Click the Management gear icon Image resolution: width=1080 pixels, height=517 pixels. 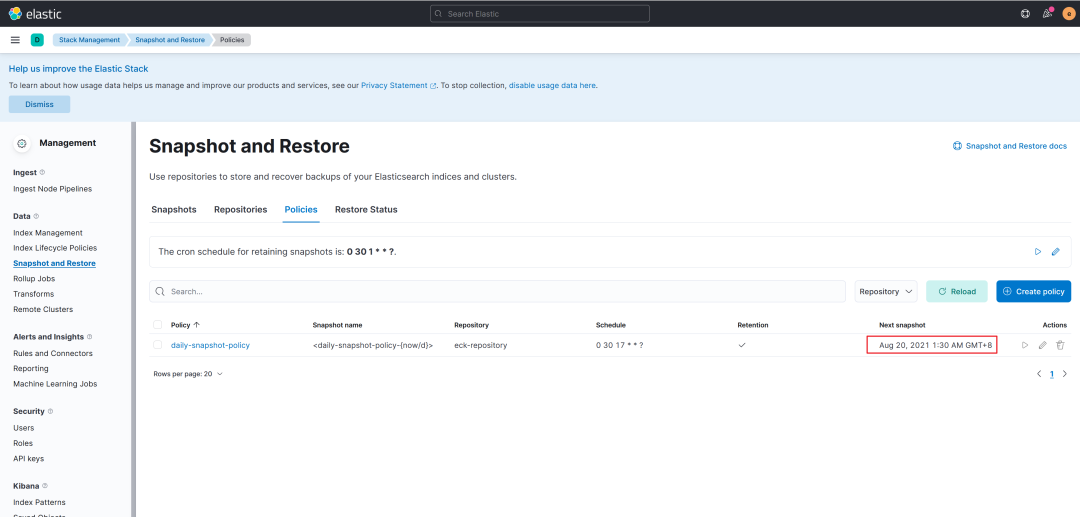(x=22, y=143)
